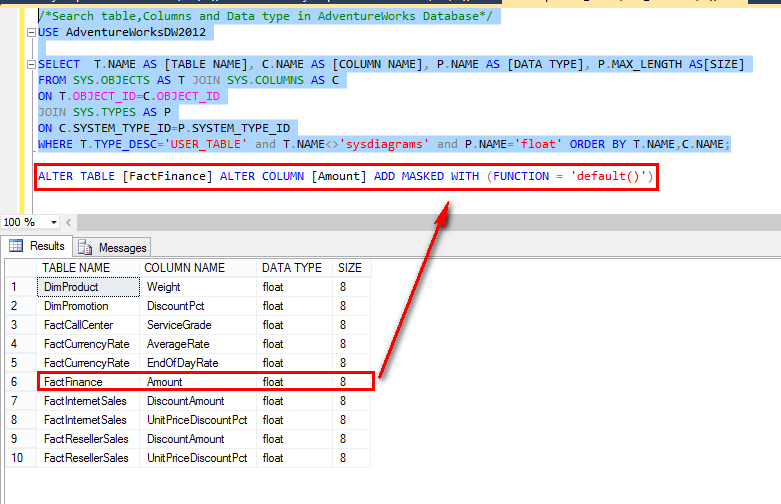Select the Weight cell

198,287
